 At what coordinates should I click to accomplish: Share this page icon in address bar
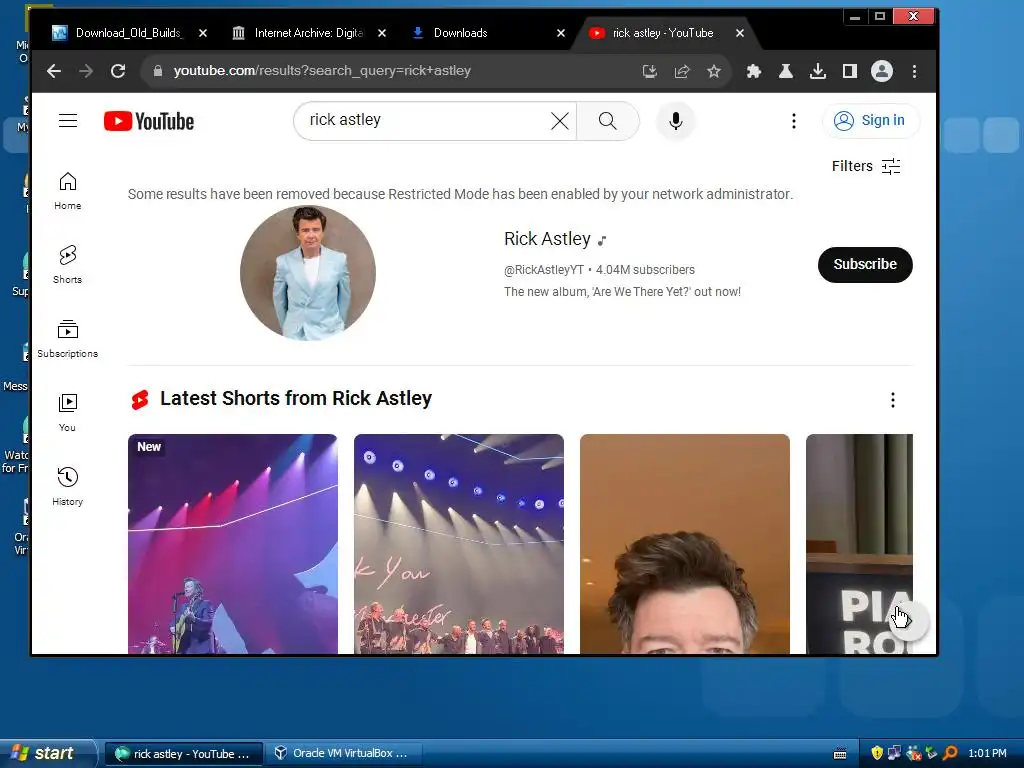pos(681,71)
